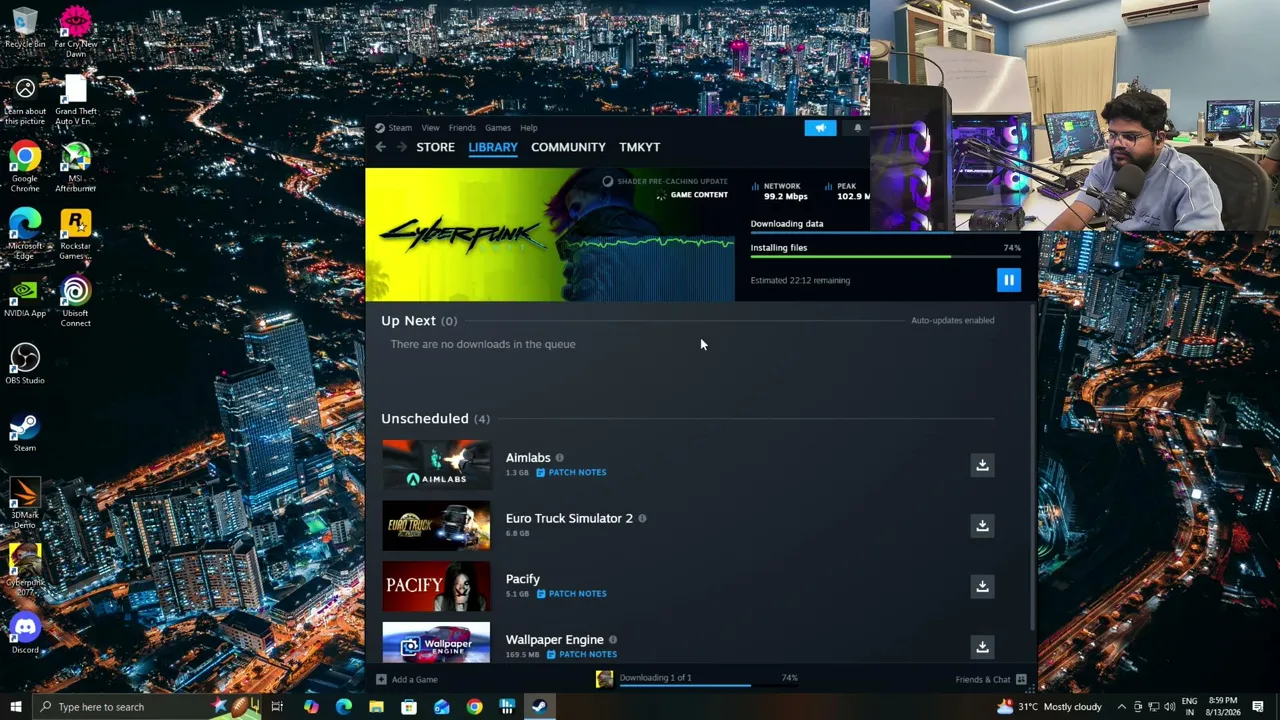
Task: Select the Steam desktop shortcut
Action: (x=25, y=433)
